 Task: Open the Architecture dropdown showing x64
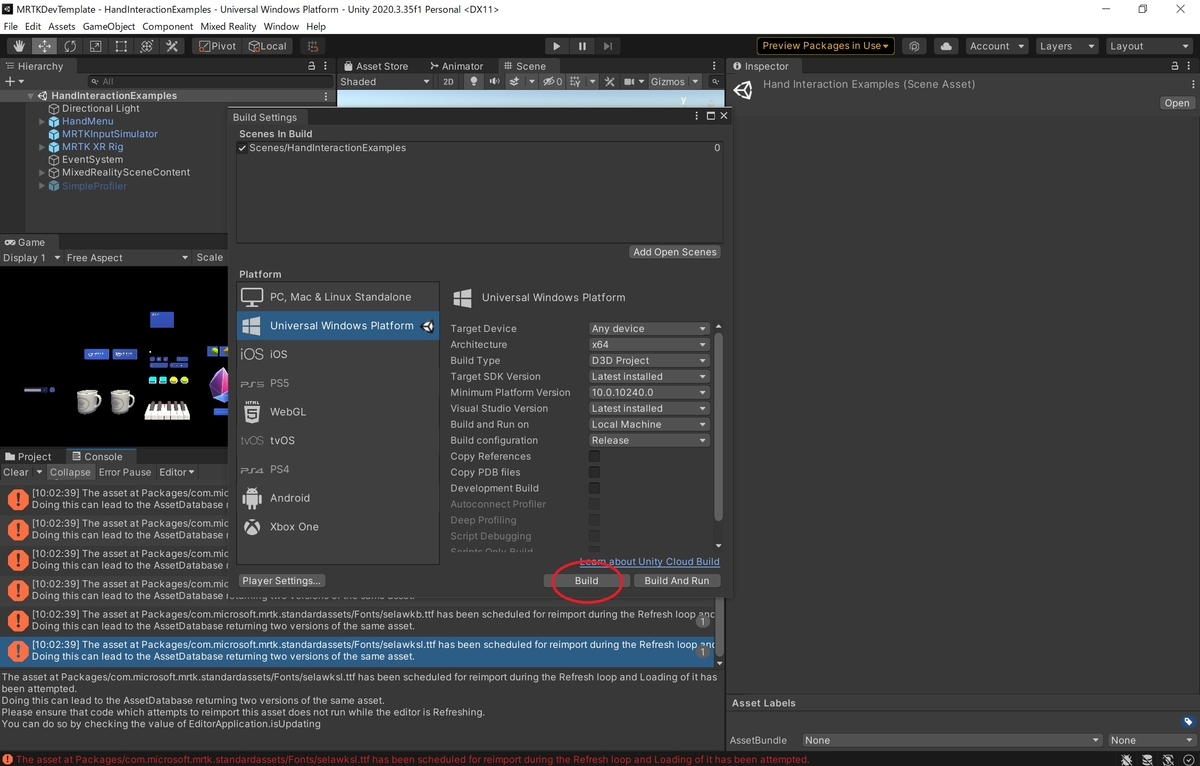click(649, 344)
